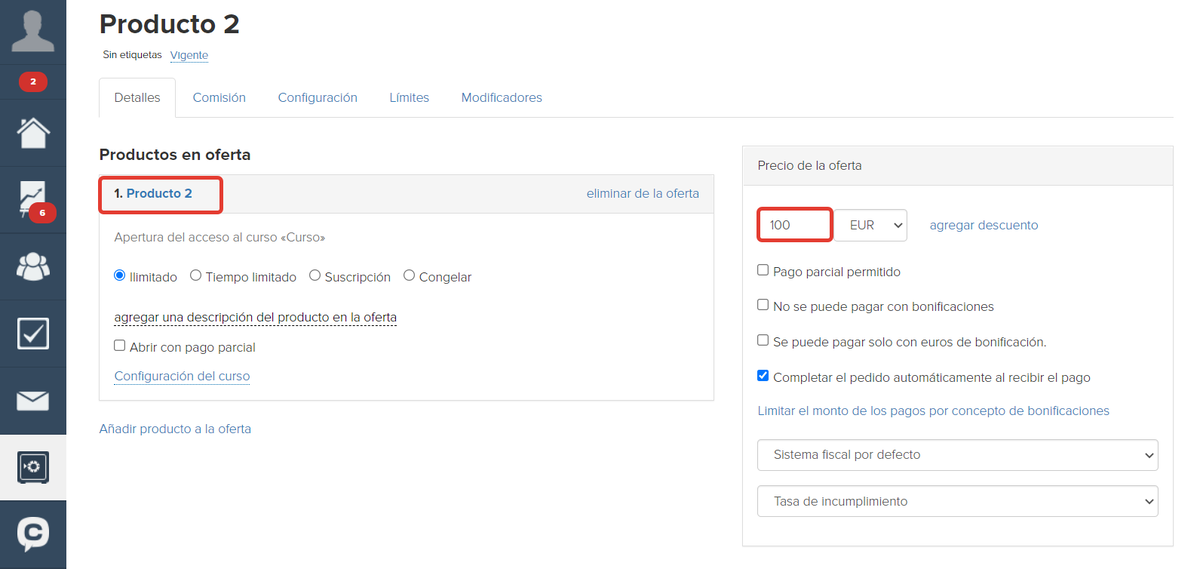The height and width of the screenshot is (569, 1200).
Task: Click the Productos en oferta heading
Action: click(x=175, y=155)
